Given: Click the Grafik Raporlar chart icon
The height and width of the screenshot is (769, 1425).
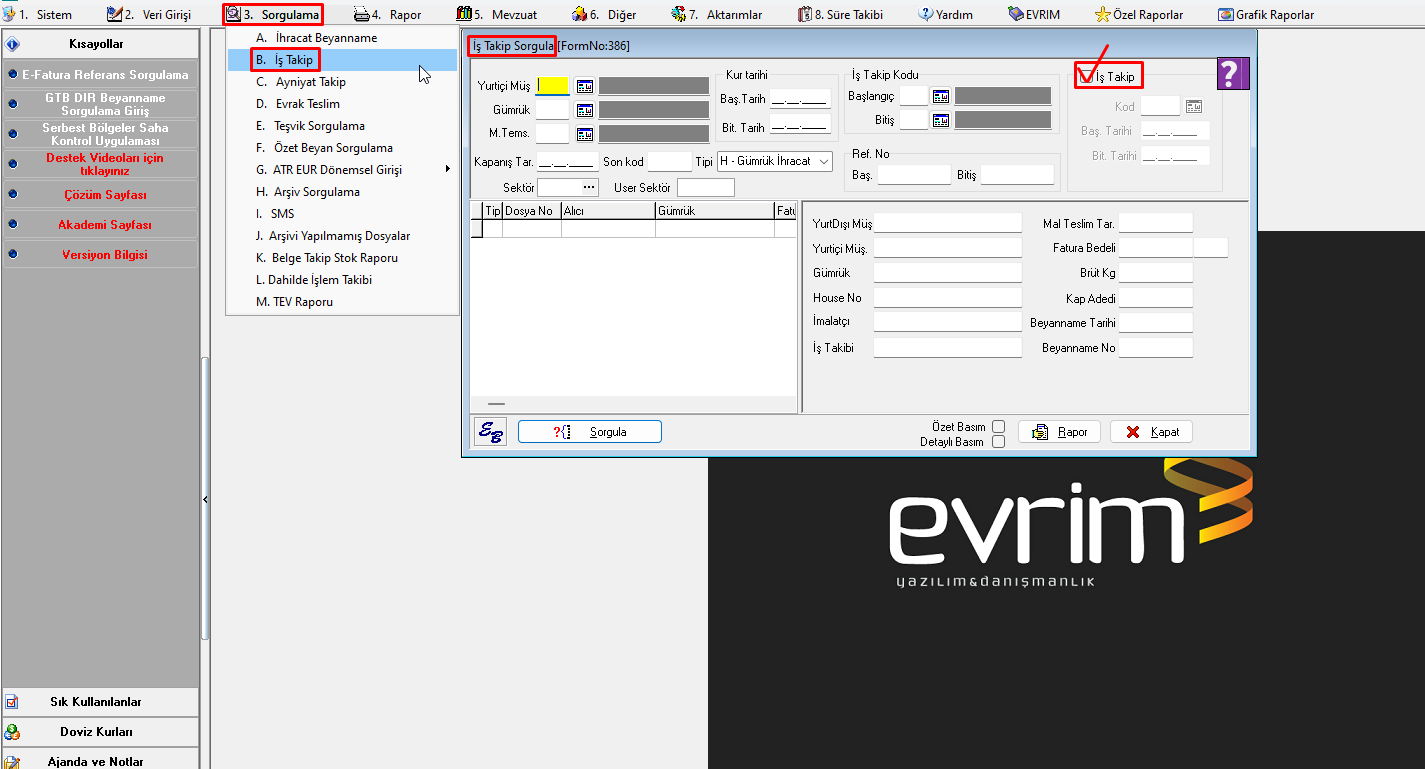Looking at the screenshot, I should pyautogui.click(x=1226, y=15).
